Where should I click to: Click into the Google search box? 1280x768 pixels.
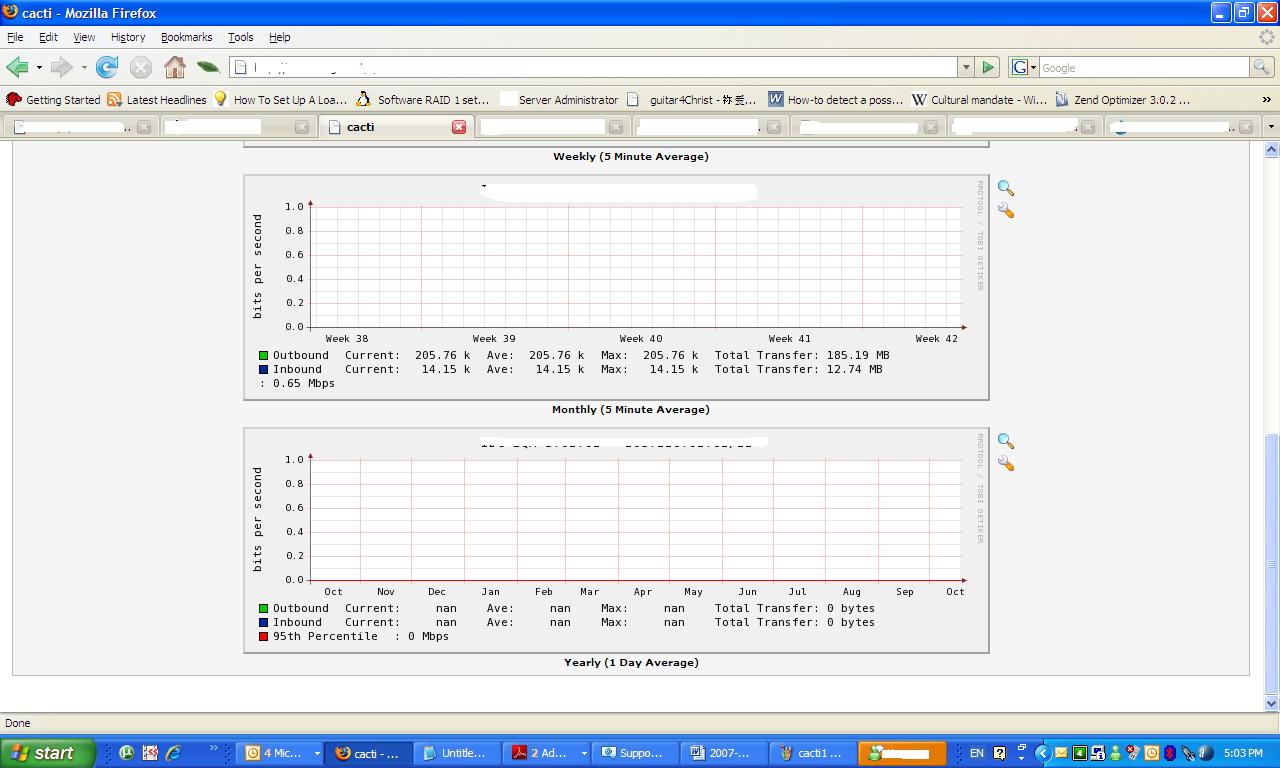click(1144, 67)
